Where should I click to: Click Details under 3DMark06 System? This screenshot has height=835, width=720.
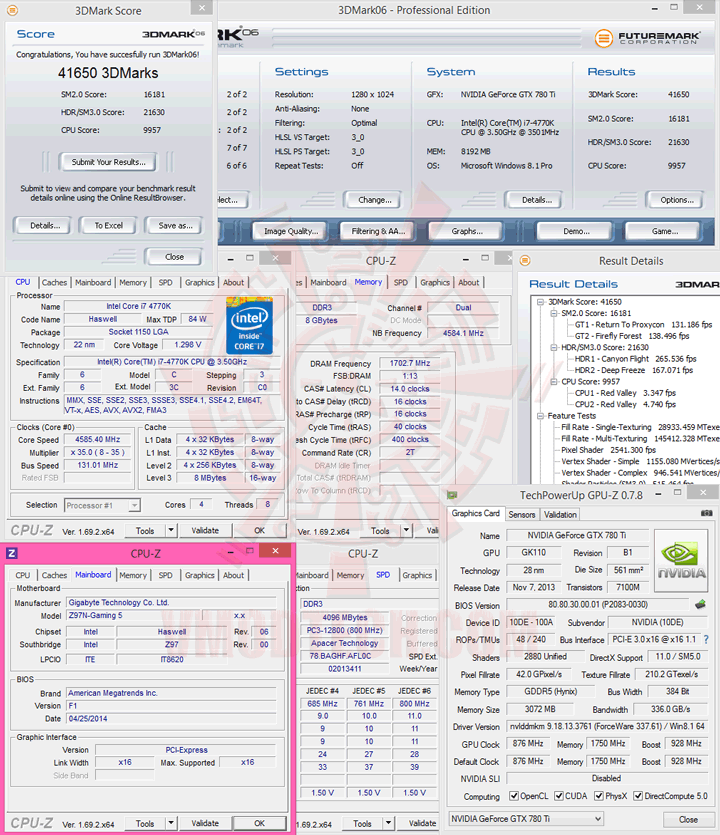tap(536, 200)
